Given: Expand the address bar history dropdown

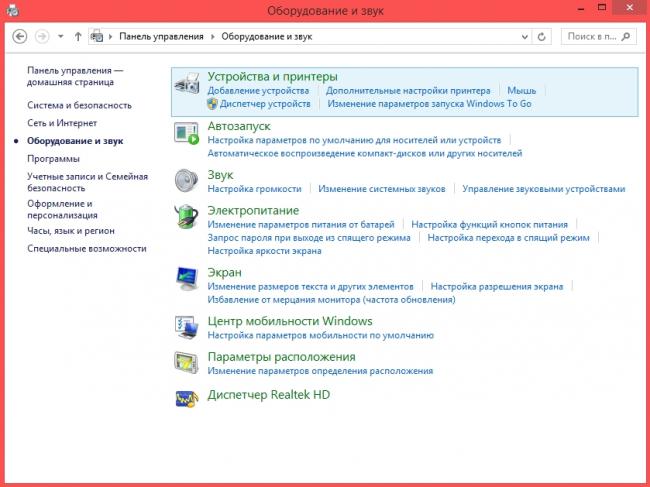Looking at the screenshot, I should [525, 36].
